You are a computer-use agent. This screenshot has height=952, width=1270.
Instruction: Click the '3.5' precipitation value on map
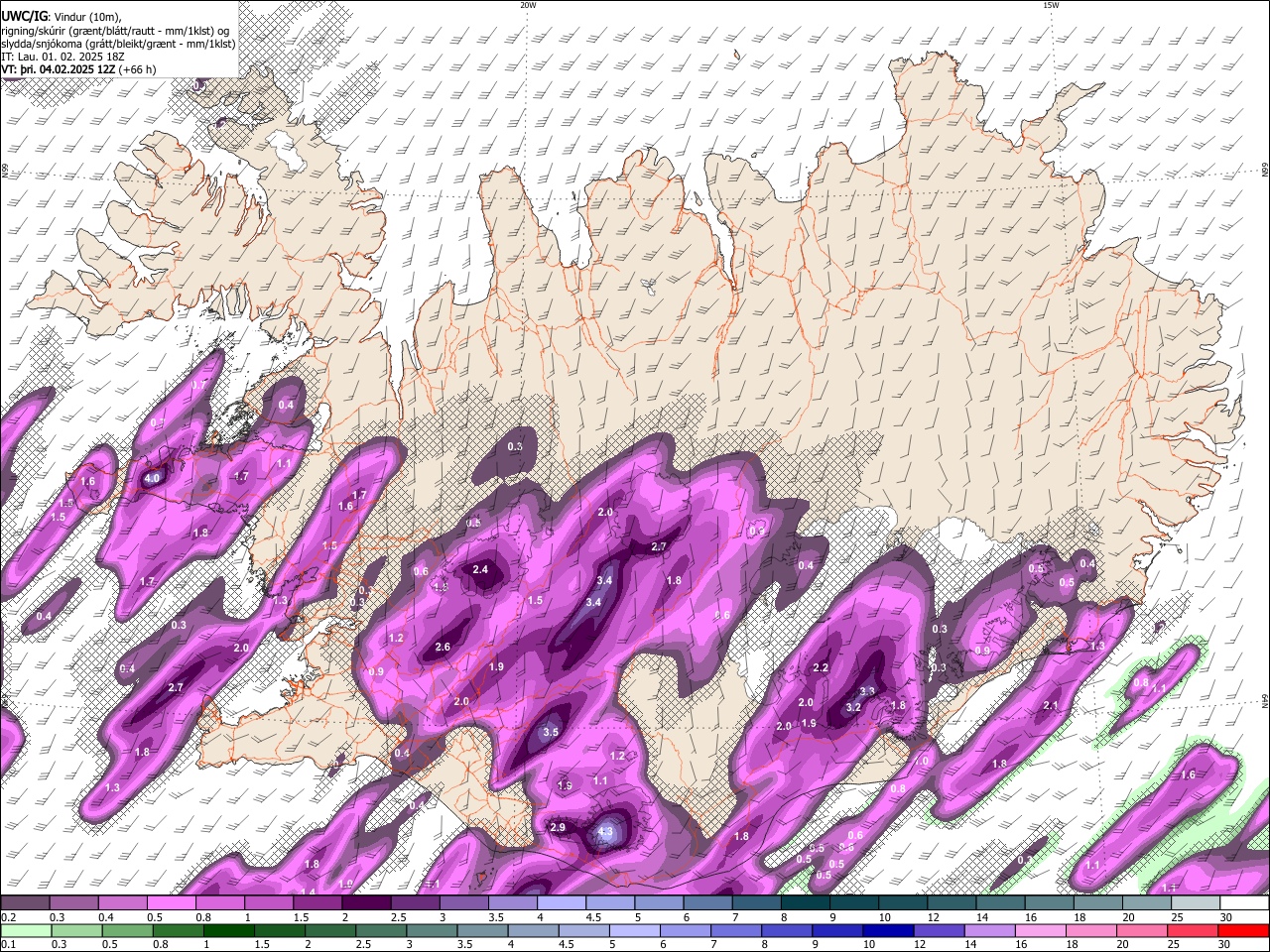[x=552, y=733]
